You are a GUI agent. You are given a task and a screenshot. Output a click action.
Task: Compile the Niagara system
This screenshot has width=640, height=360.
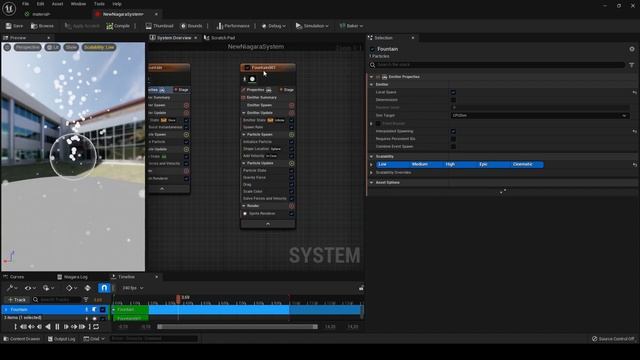click(118, 26)
